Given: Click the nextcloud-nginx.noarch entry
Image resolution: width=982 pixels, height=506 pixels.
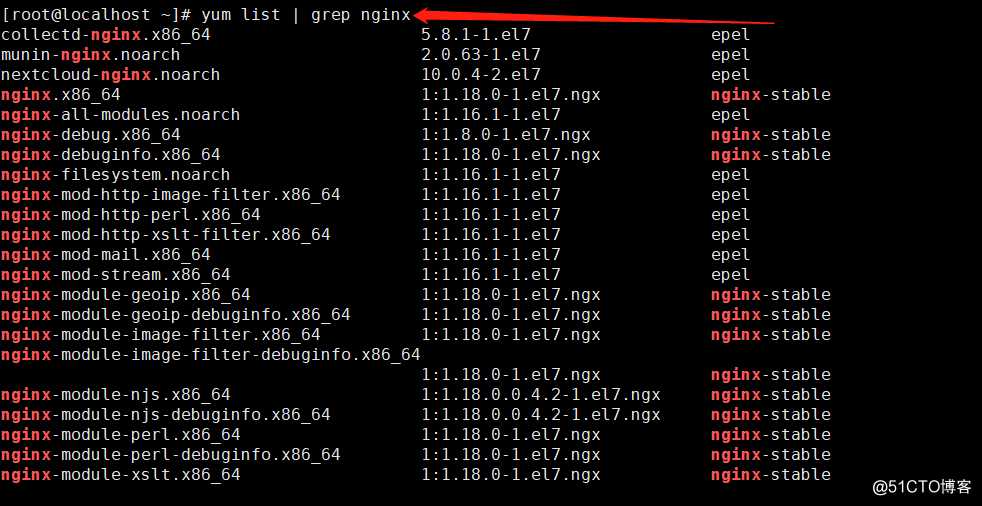Looking at the screenshot, I should [x=111, y=75].
